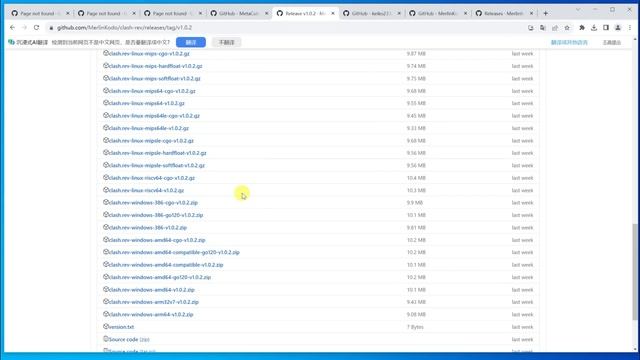Click file icon beside Source code (zip)
640x360 pixels.
[106, 339]
